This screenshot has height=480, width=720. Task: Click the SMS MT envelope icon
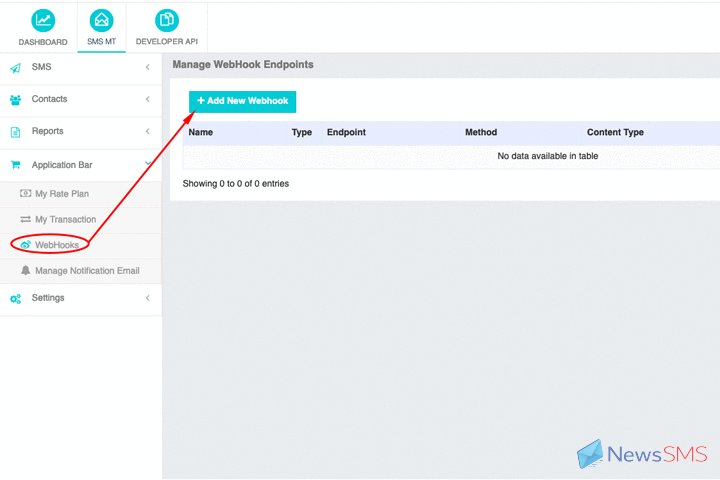tap(101, 20)
